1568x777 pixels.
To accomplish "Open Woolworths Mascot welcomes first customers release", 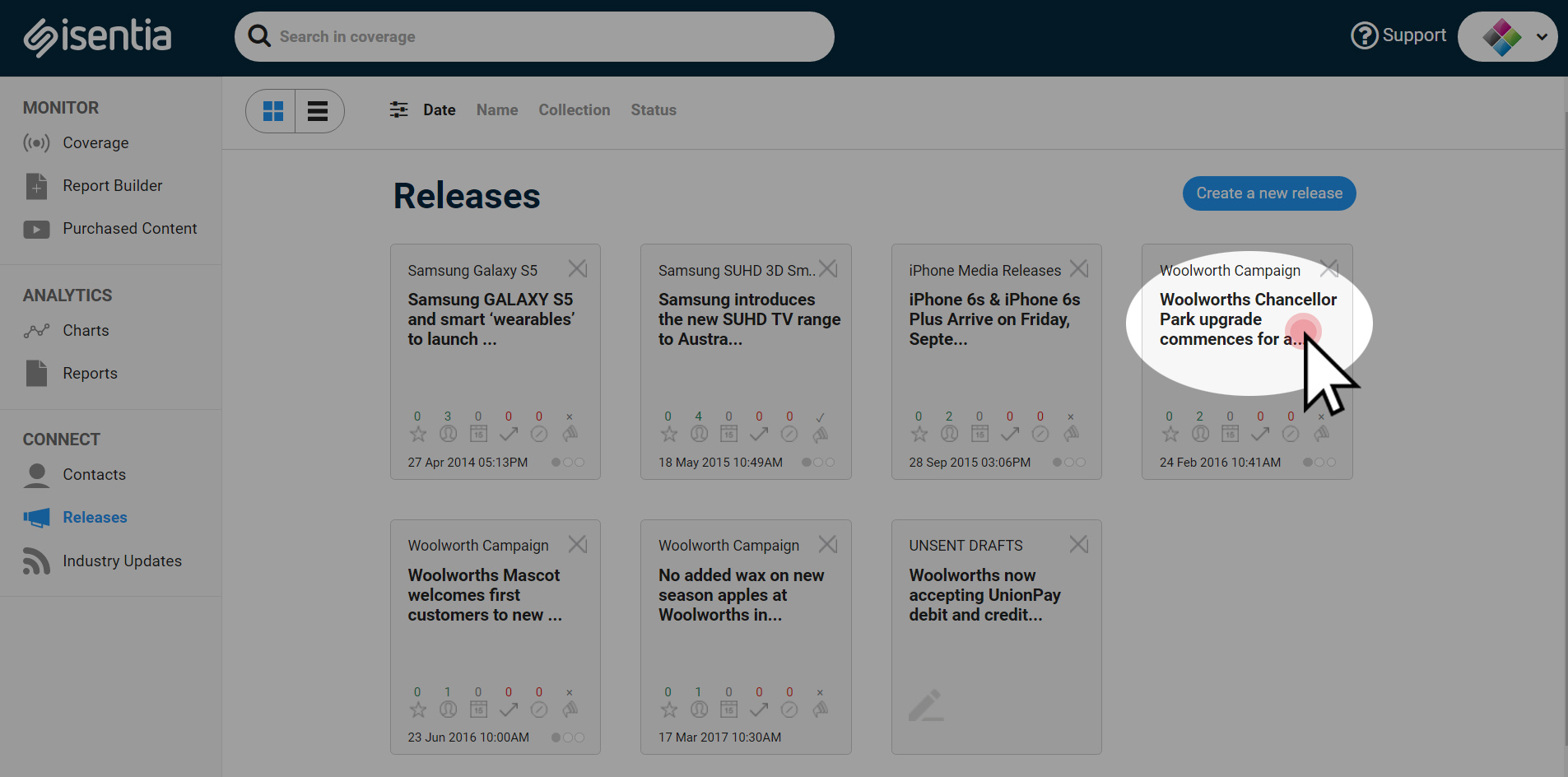I will (x=485, y=595).
